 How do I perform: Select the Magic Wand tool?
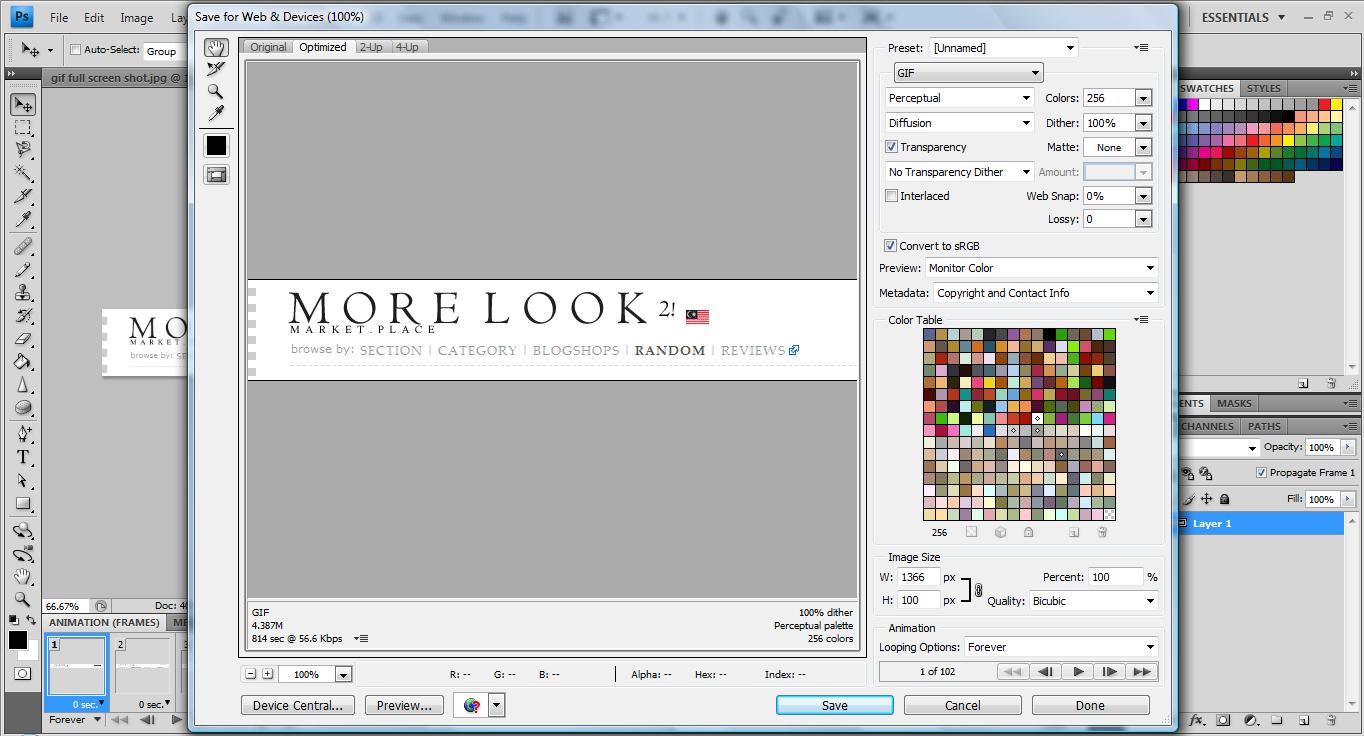coord(23,173)
